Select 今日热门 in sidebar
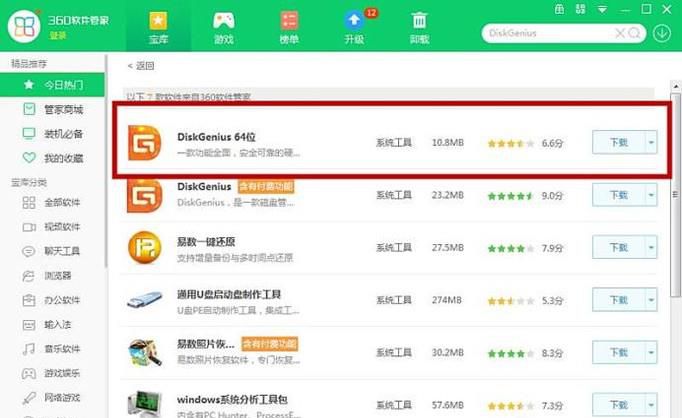 [52, 84]
